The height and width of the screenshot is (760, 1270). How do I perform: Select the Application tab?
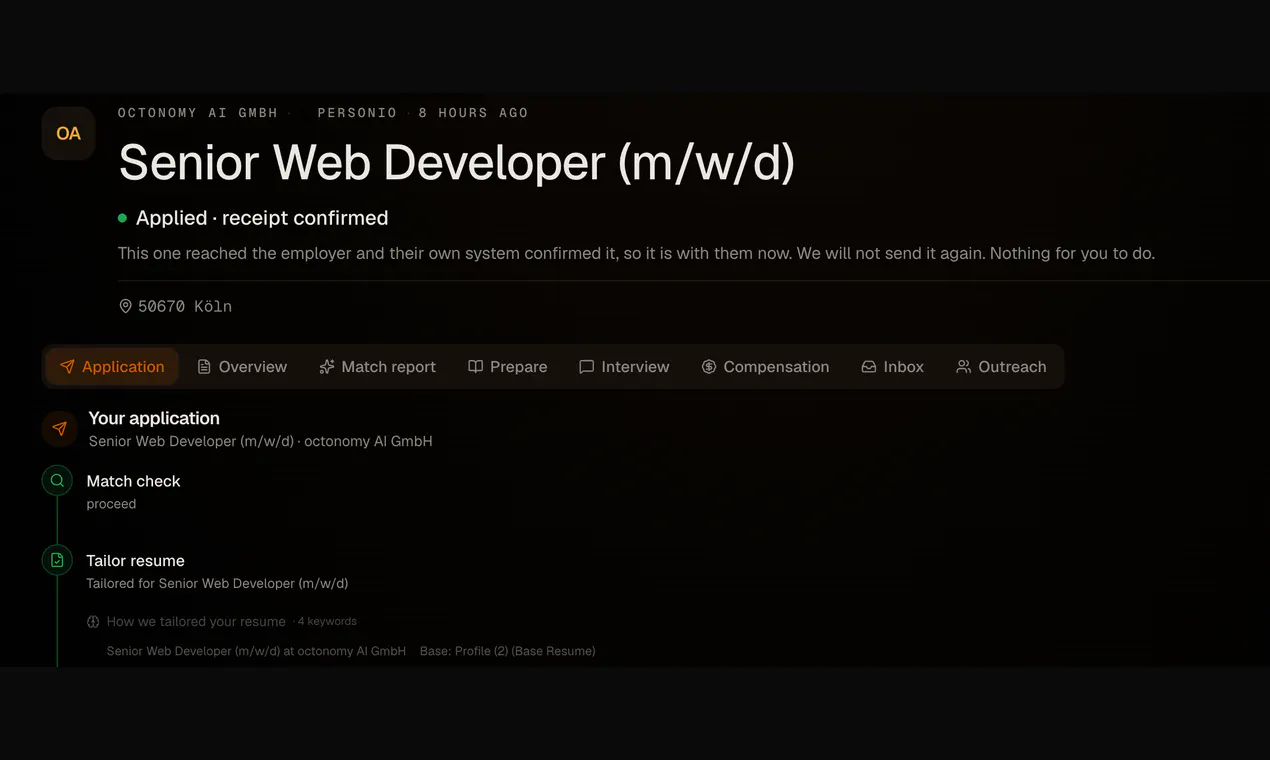(x=112, y=367)
